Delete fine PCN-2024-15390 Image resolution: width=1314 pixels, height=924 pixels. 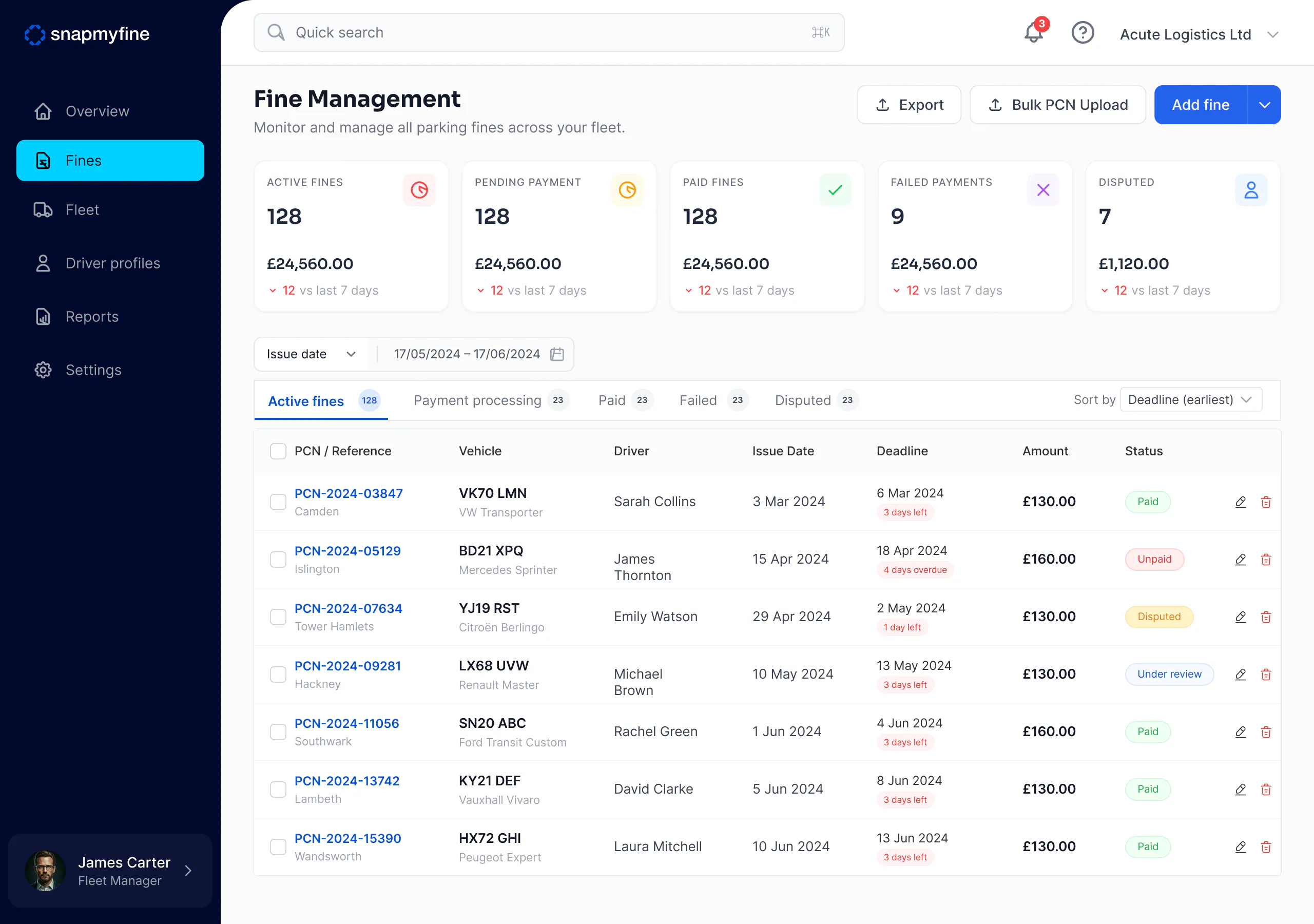(1266, 846)
